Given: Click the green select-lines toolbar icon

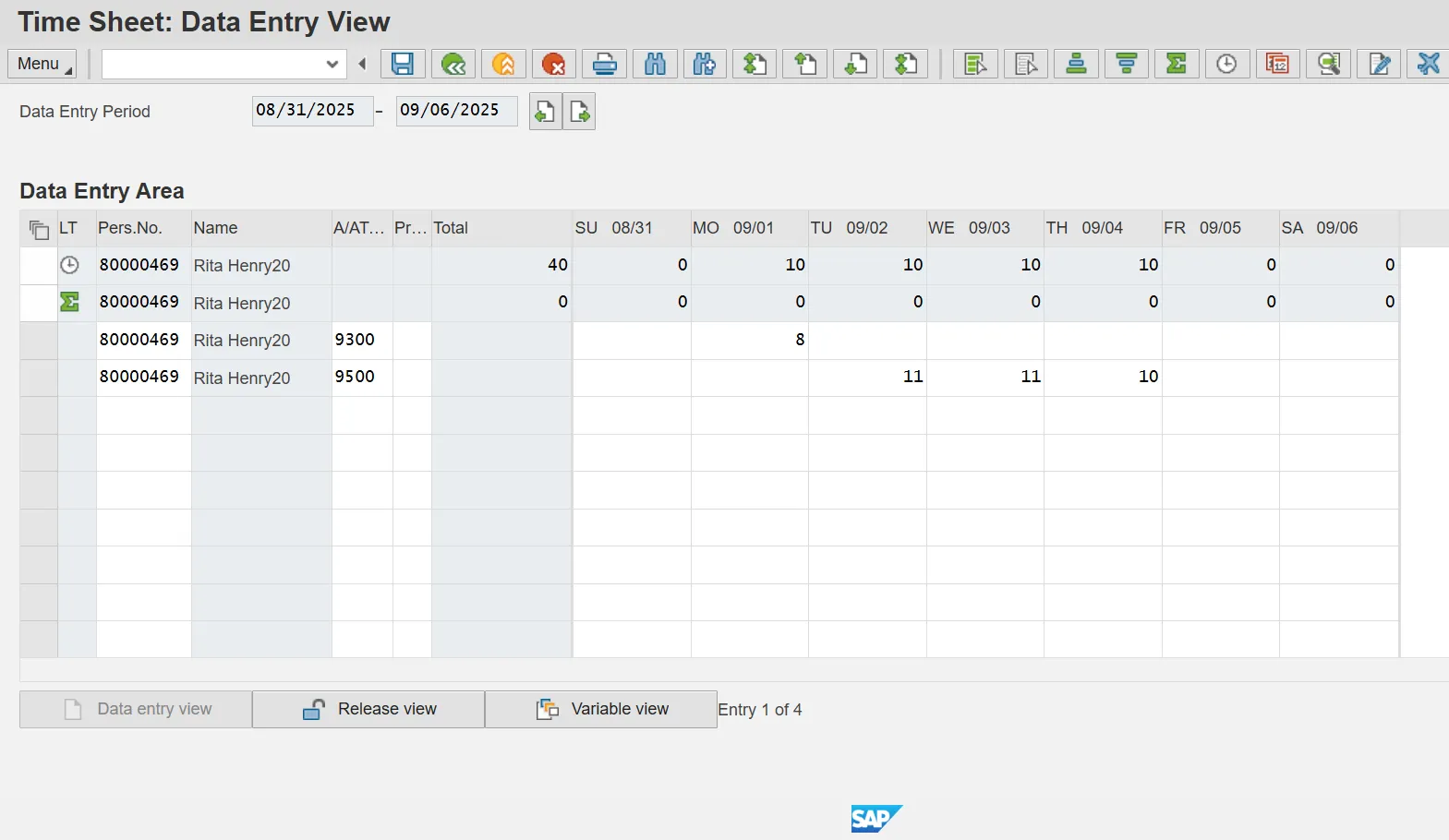Looking at the screenshot, I should (x=975, y=64).
